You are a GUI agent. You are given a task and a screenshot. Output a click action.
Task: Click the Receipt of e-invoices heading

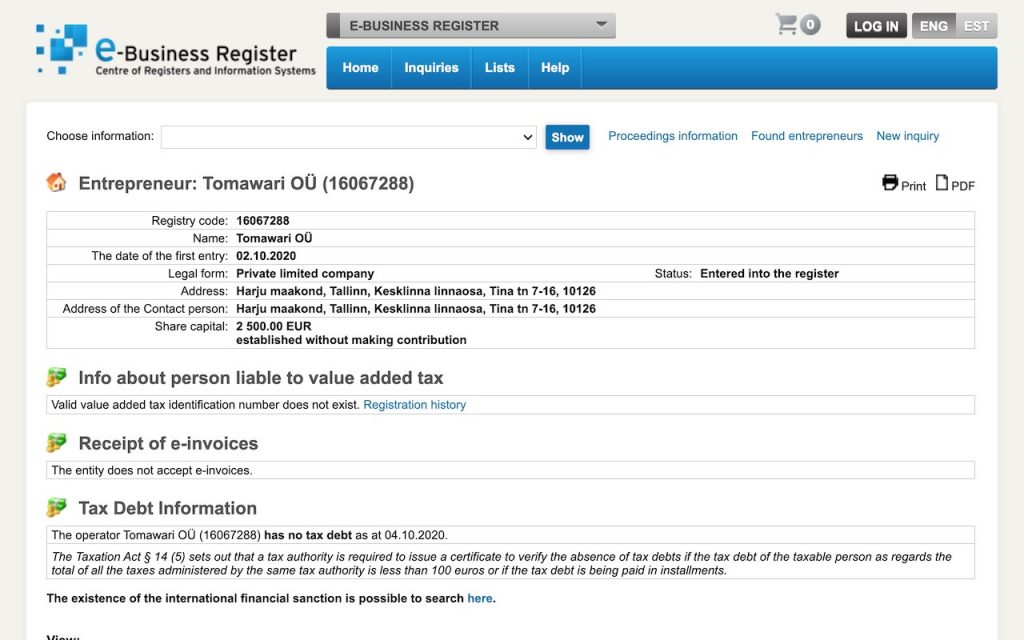[168, 443]
